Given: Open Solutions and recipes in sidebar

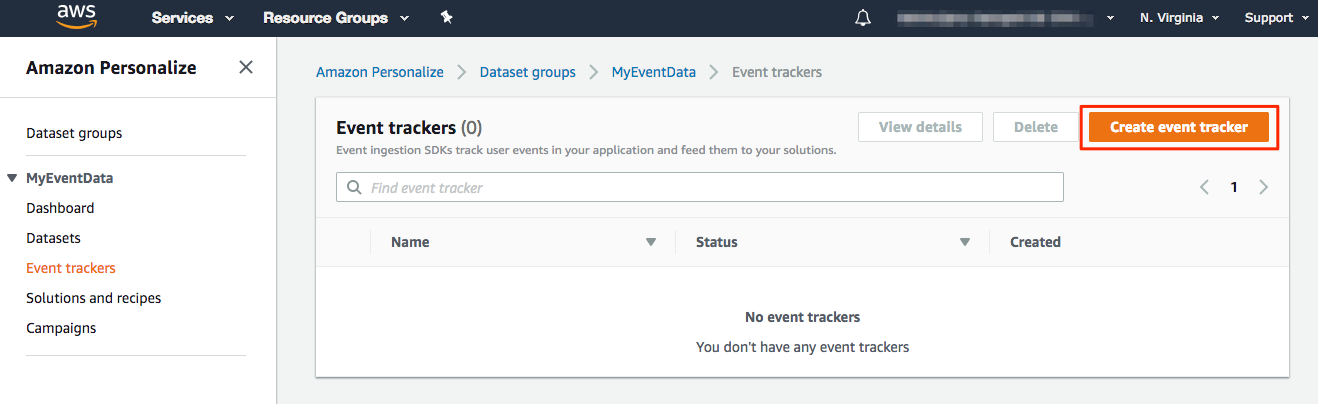Looking at the screenshot, I should click(x=93, y=298).
